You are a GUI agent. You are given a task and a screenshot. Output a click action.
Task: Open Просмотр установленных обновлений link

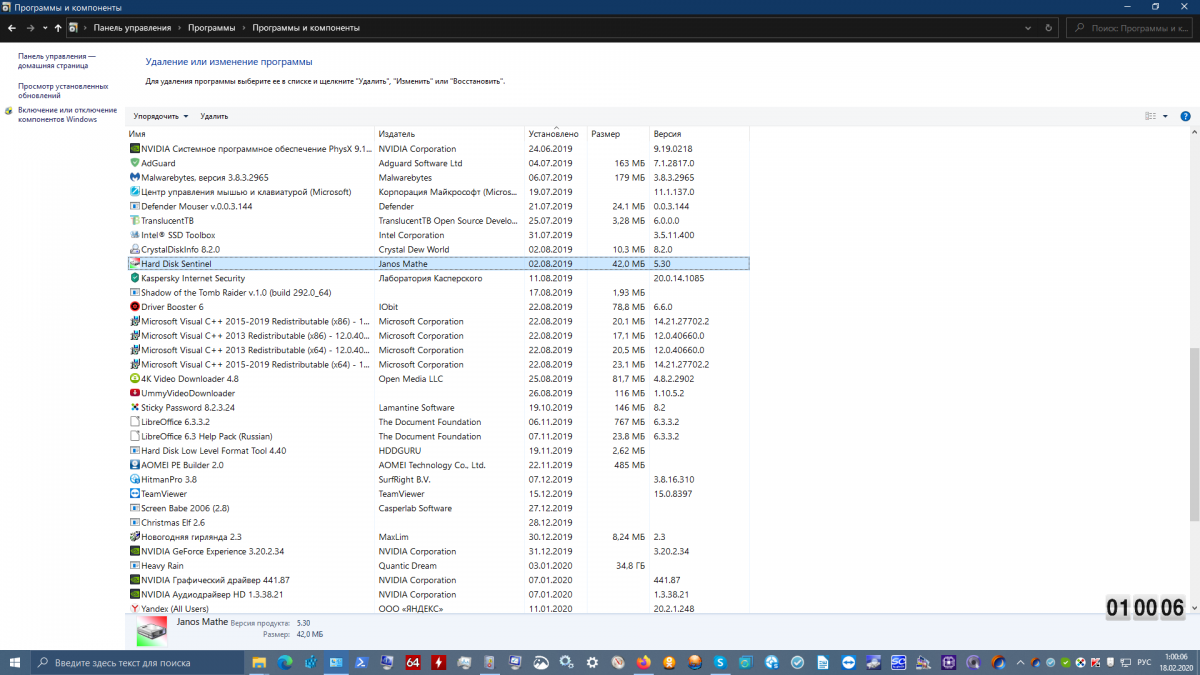point(62,91)
